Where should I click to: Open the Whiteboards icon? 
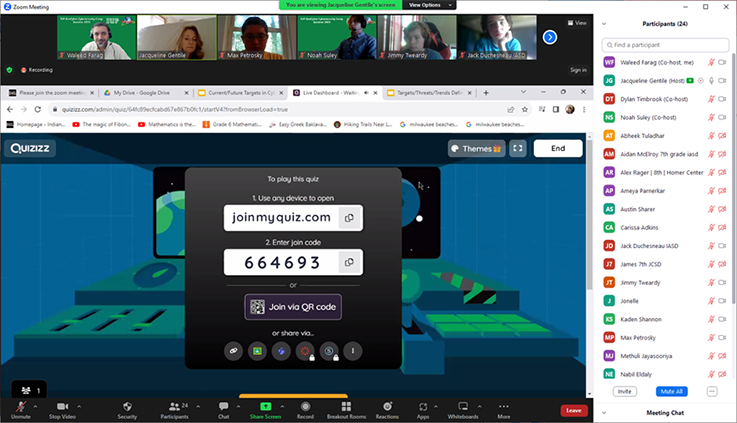pos(463,406)
